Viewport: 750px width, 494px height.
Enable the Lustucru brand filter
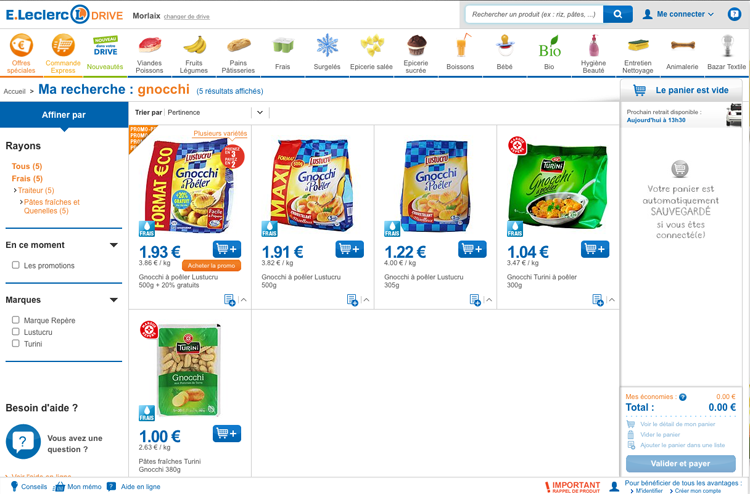point(16,331)
